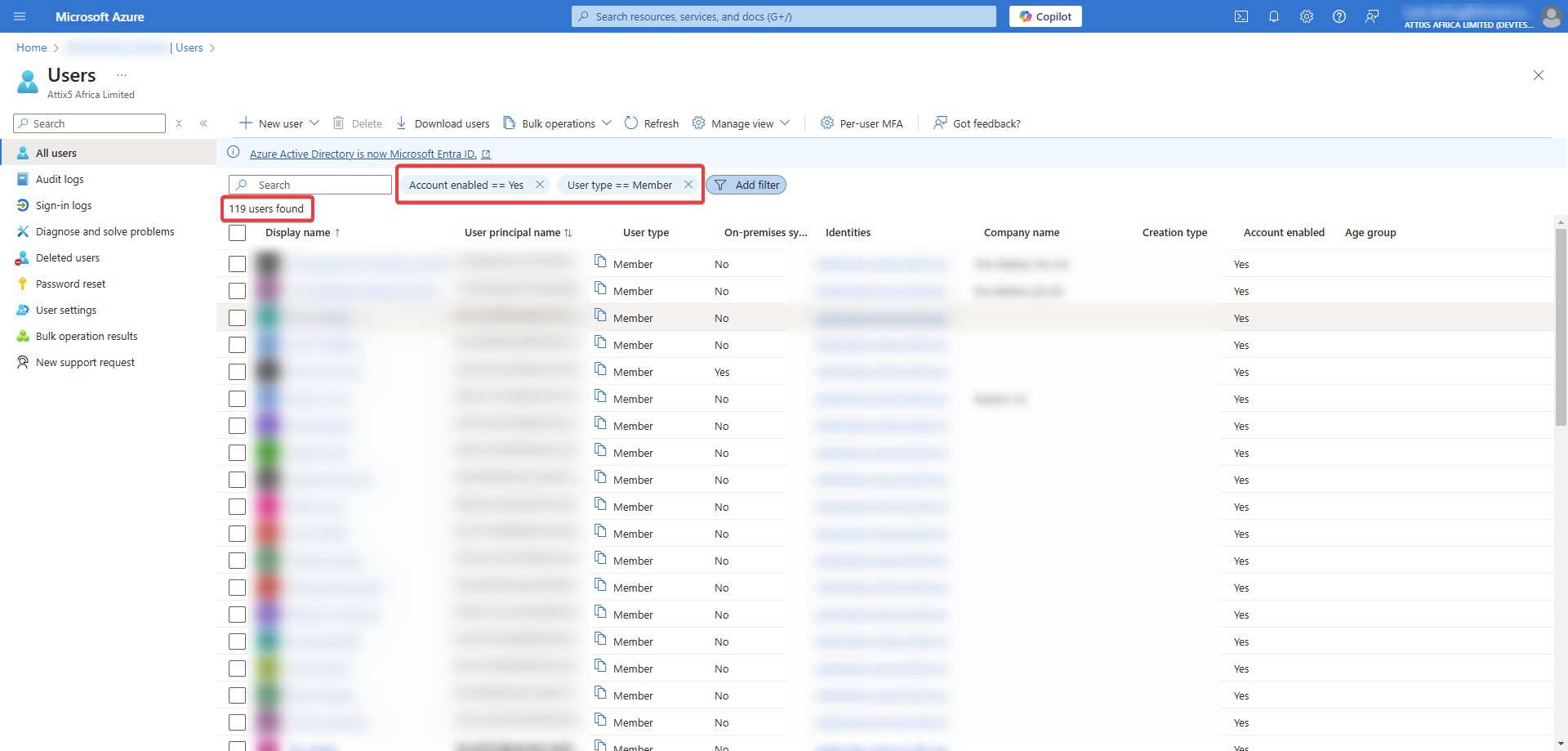Open the notifications bell
The width and height of the screenshot is (1568, 751).
point(1274,16)
